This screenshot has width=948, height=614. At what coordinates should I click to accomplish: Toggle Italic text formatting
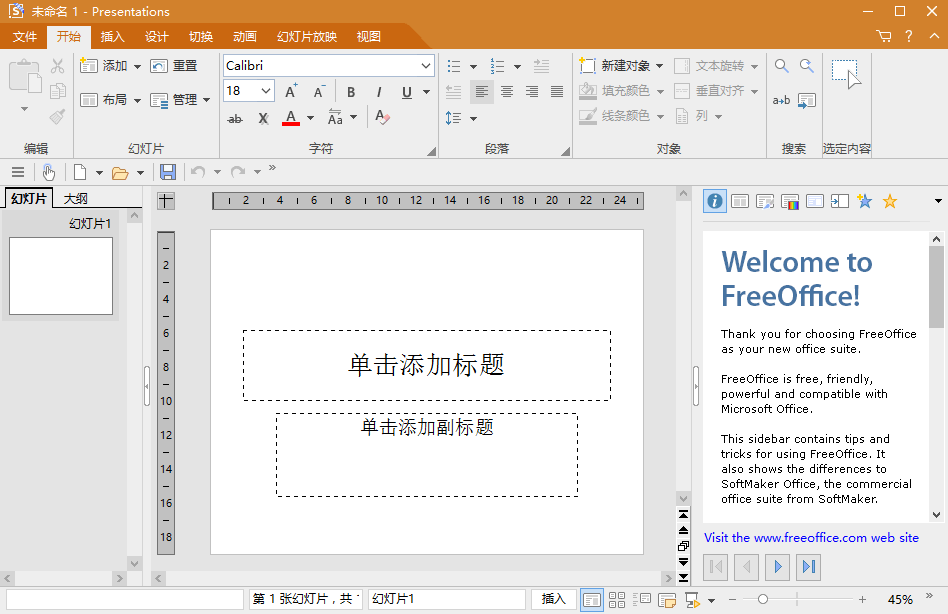378,92
